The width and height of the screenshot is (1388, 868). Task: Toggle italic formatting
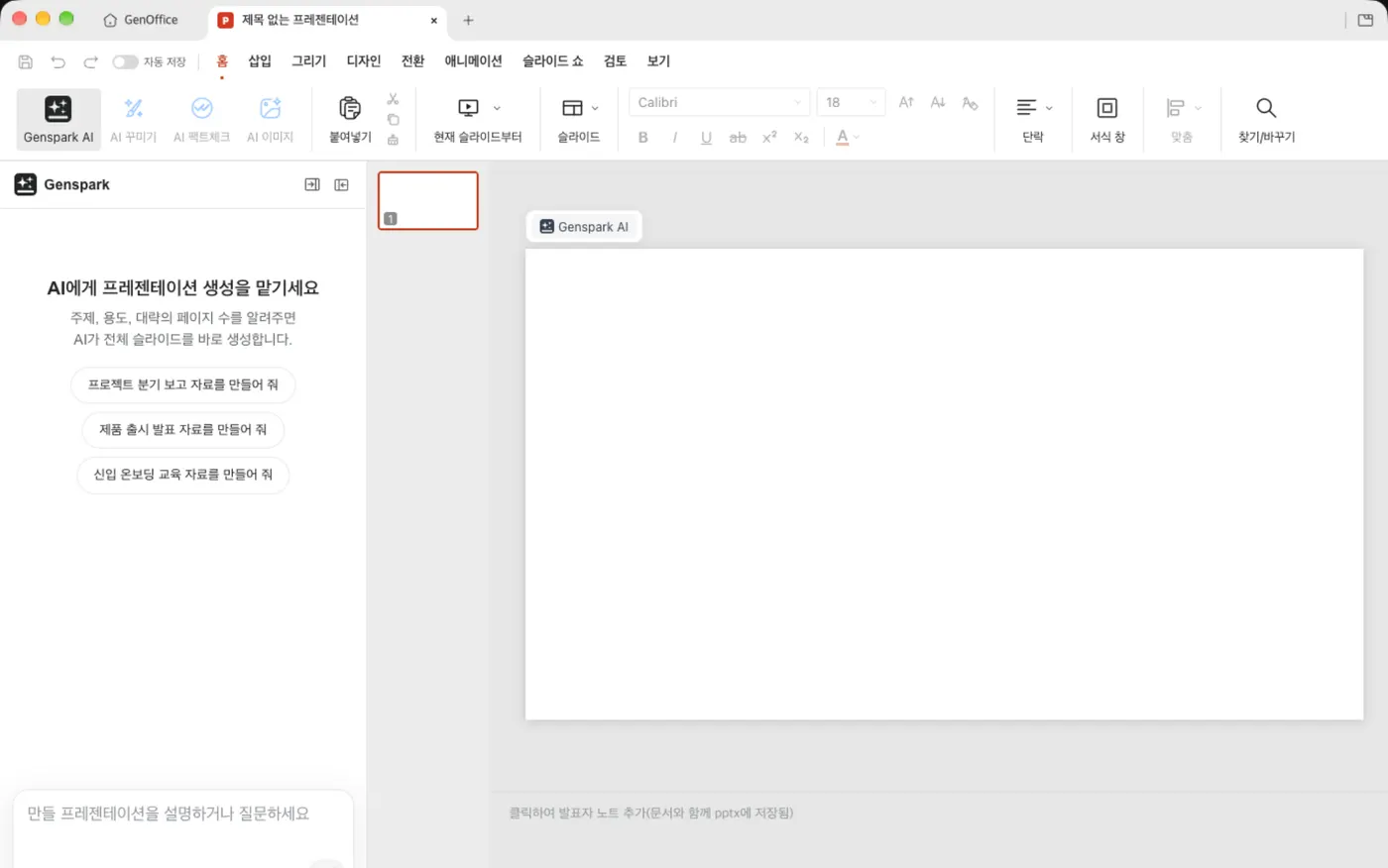tap(675, 138)
